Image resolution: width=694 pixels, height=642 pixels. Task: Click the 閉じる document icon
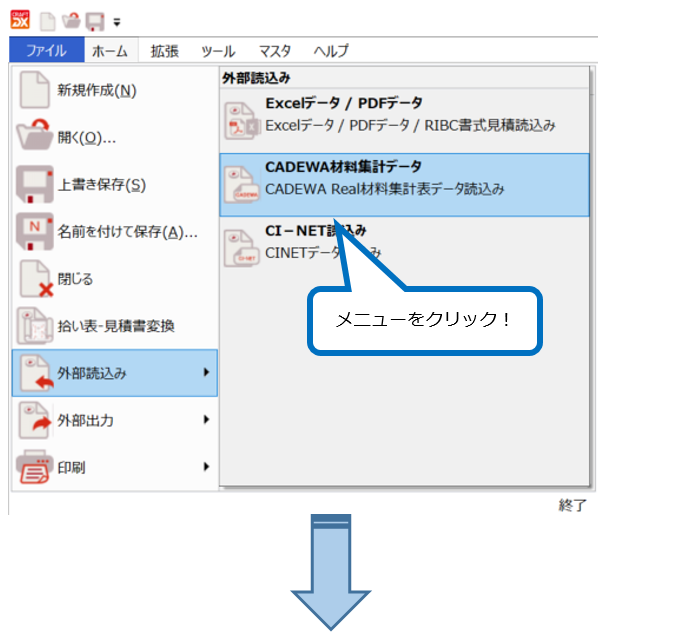coord(35,279)
